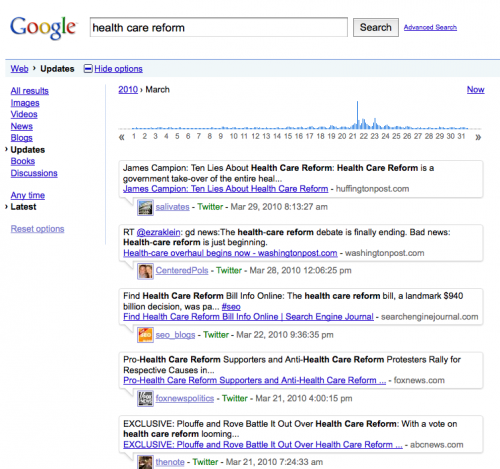
Task: Click timestamp Mar 29, 2010 8:13:27 am
Action: tap(279, 207)
